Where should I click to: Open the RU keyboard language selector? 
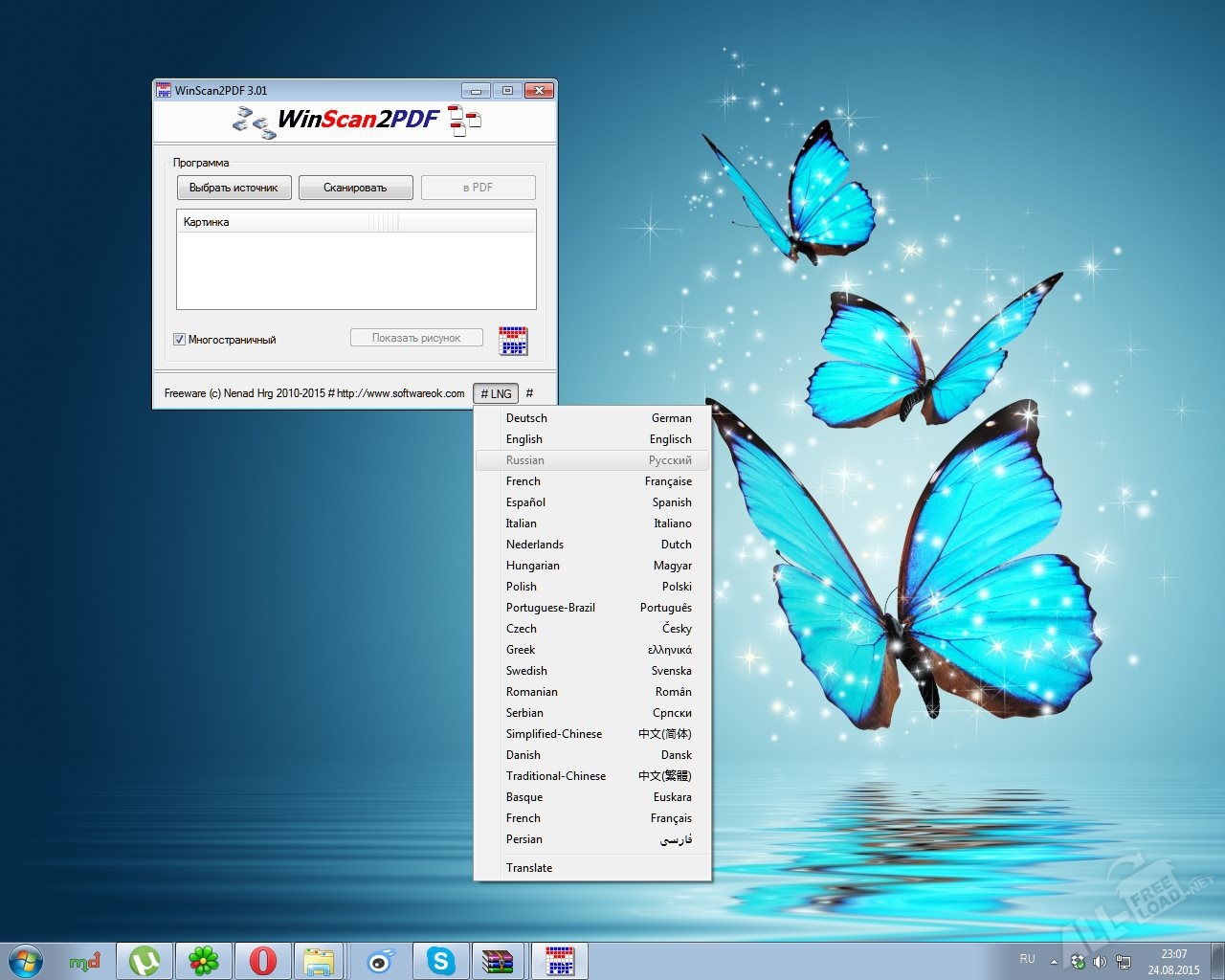coord(1027,959)
